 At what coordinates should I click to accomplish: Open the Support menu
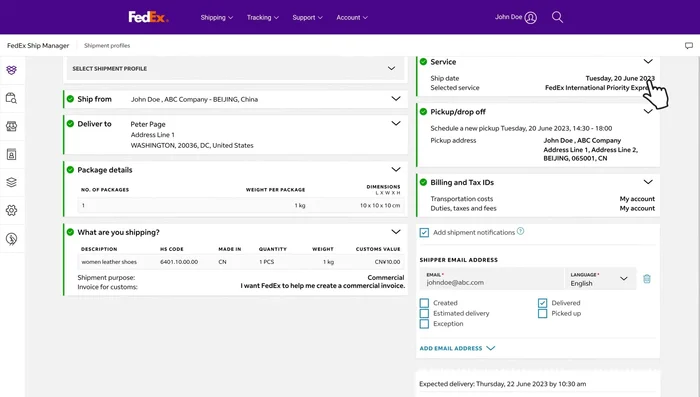coord(307,17)
